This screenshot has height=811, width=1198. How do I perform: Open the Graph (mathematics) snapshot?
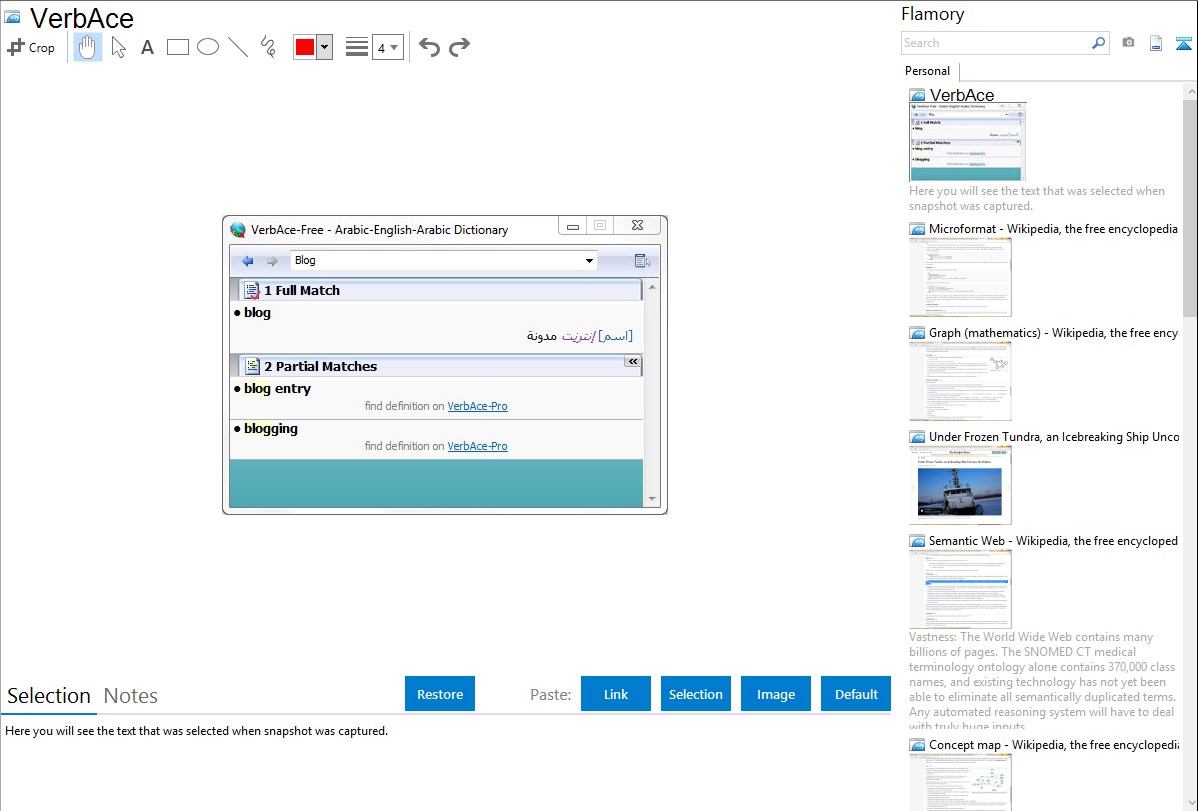click(960, 381)
